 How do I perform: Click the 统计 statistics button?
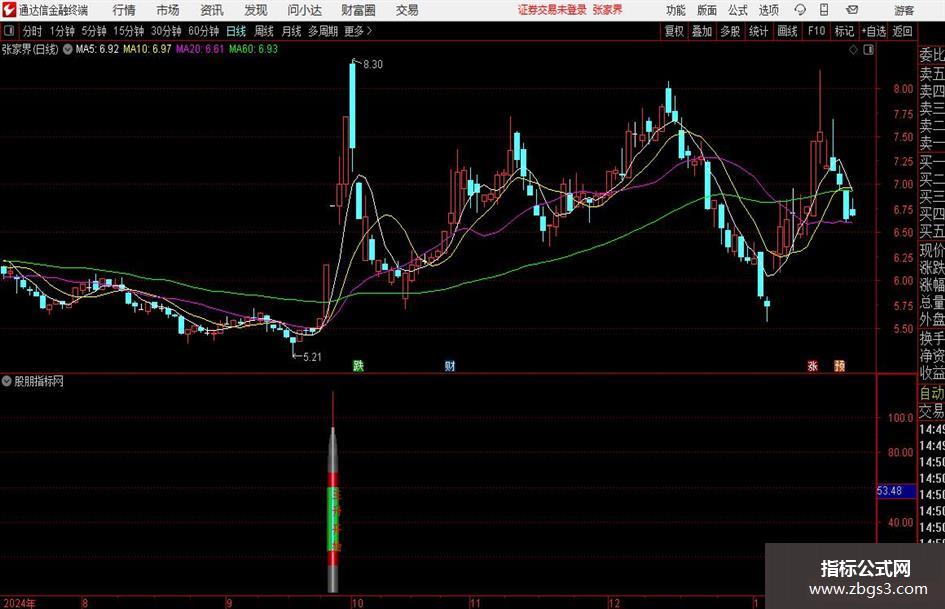(758, 31)
